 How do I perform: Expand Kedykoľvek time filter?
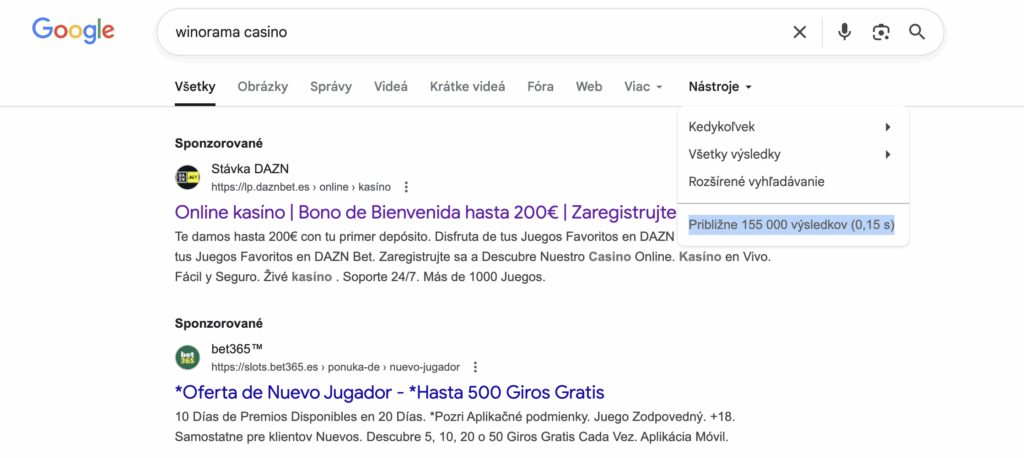(790, 127)
